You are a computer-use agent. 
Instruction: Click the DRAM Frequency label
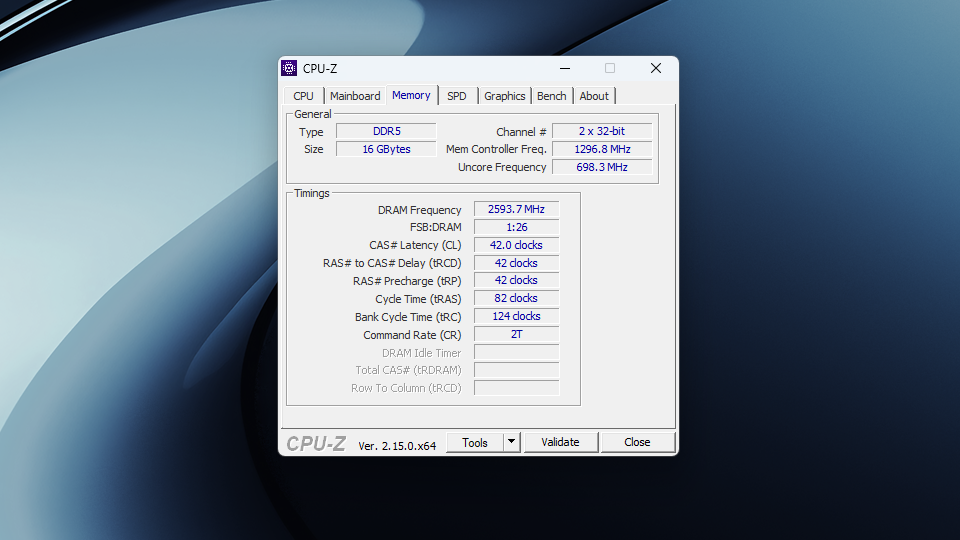(419, 210)
